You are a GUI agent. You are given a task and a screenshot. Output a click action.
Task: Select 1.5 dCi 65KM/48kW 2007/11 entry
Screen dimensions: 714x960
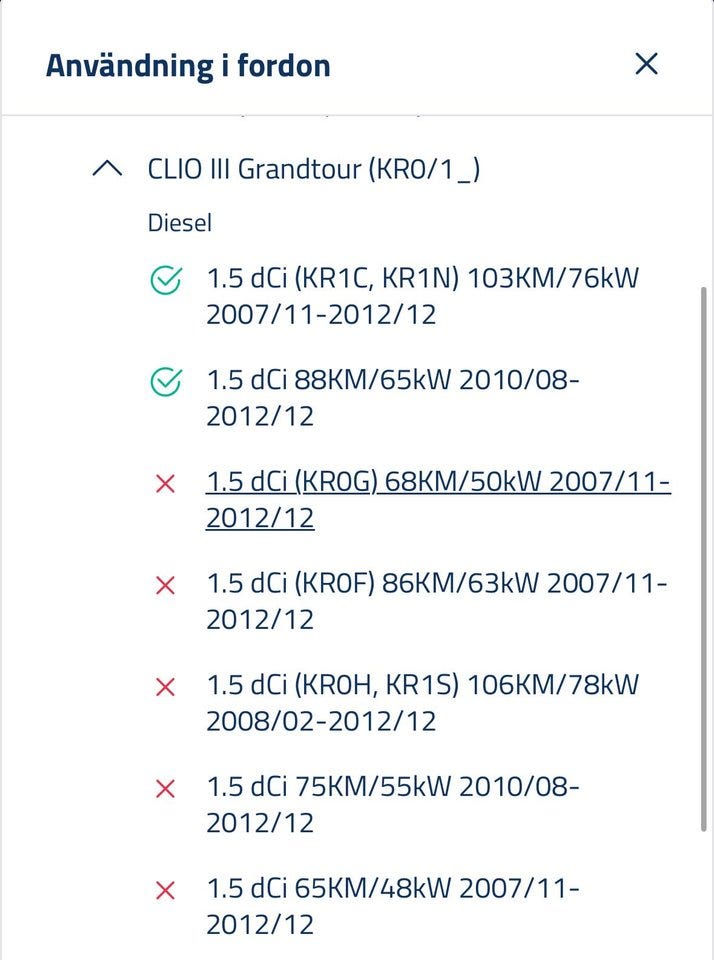click(x=392, y=907)
